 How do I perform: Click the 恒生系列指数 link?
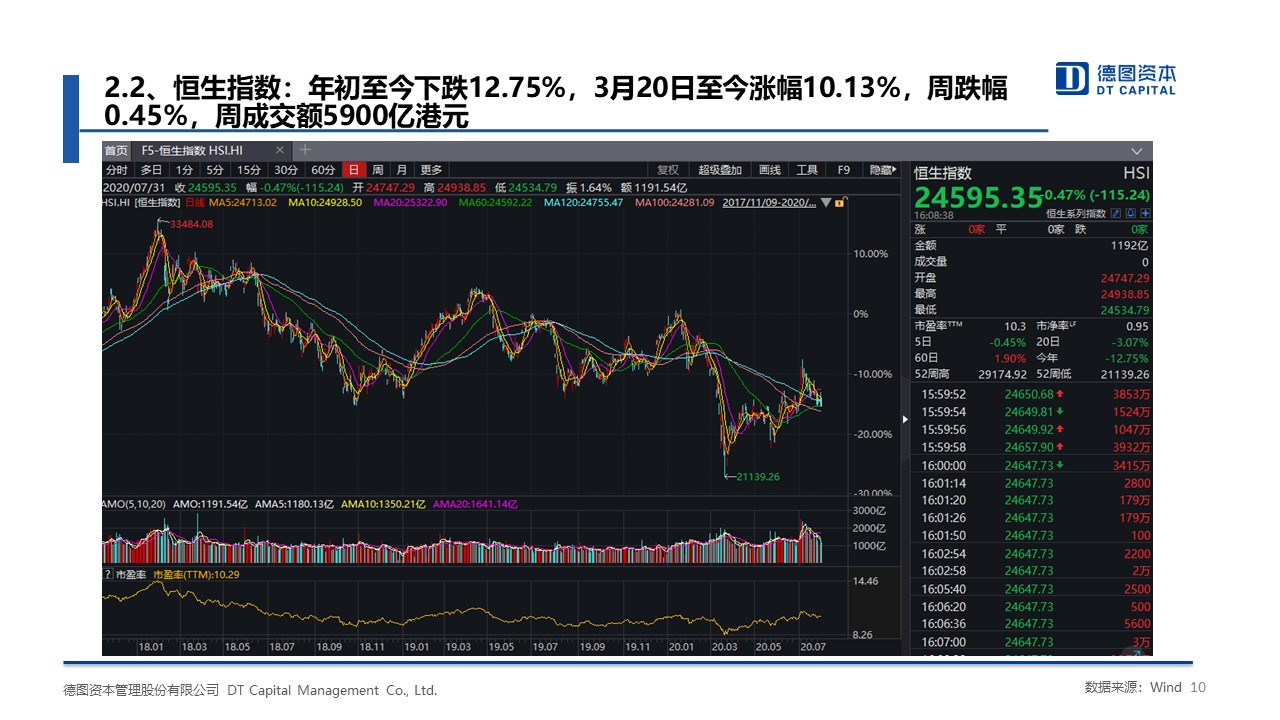pos(1076,213)
